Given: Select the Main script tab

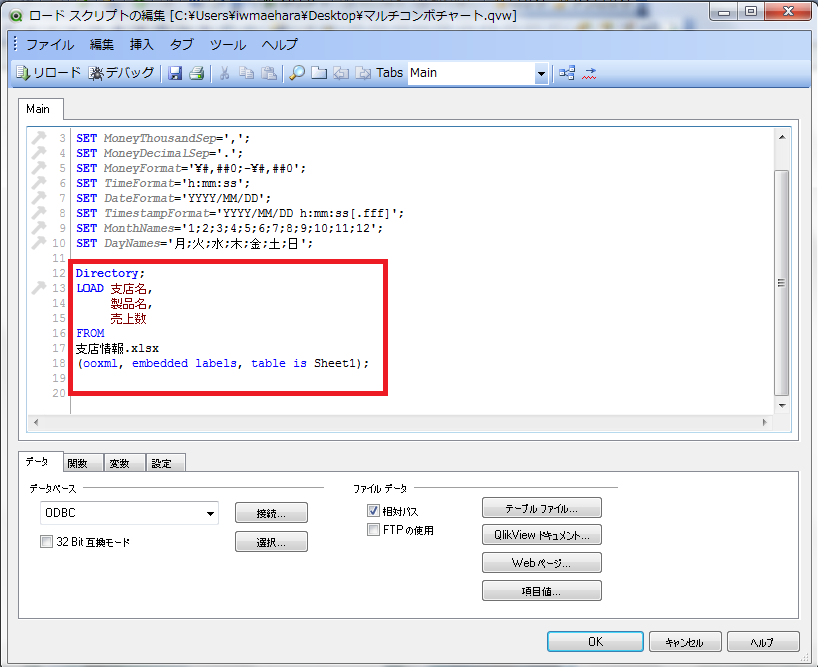Looking at the screenshot, I should [x=40, y=109].
